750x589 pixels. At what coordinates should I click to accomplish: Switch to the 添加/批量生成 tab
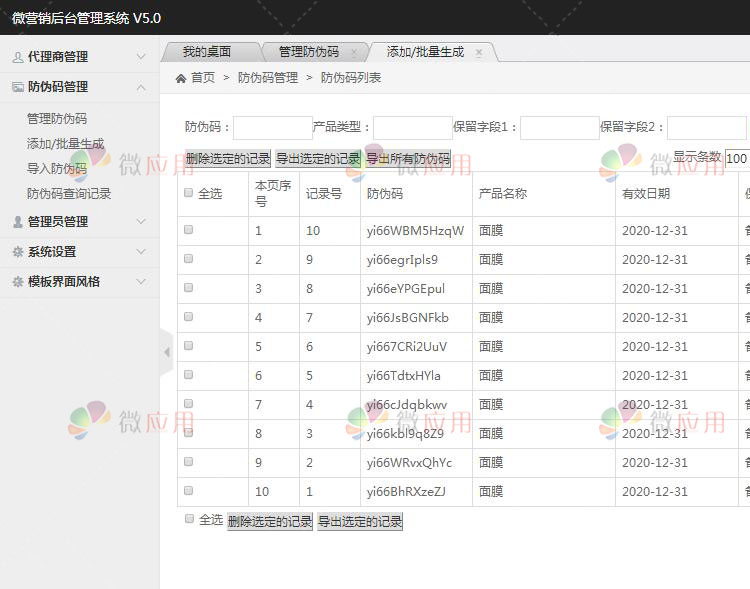coord(425,52)
